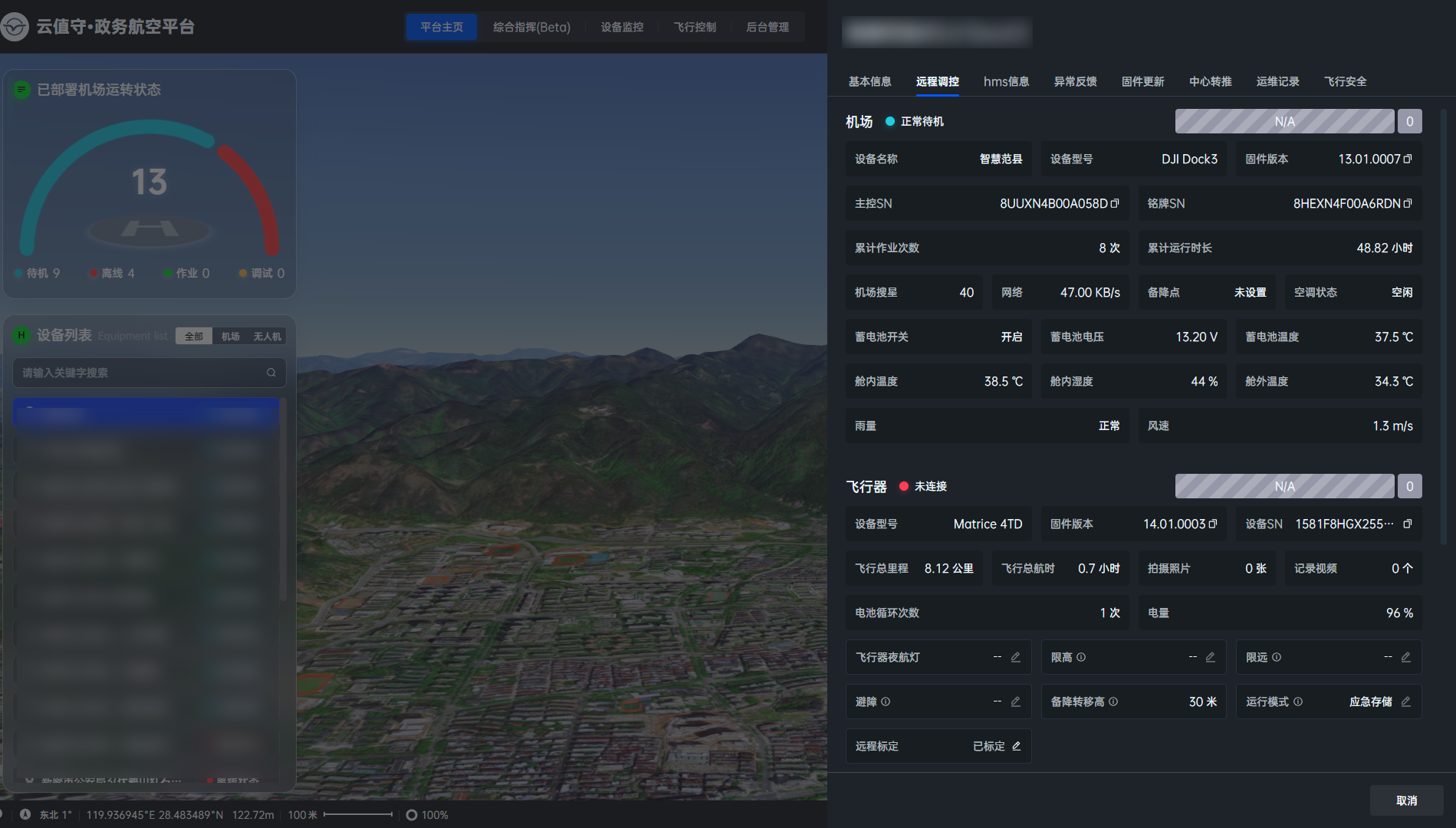Copy the aircraft 设备SN value
Viewport: 1456px width, 828px height.
pyautogui.click(x=1408, y=524)
